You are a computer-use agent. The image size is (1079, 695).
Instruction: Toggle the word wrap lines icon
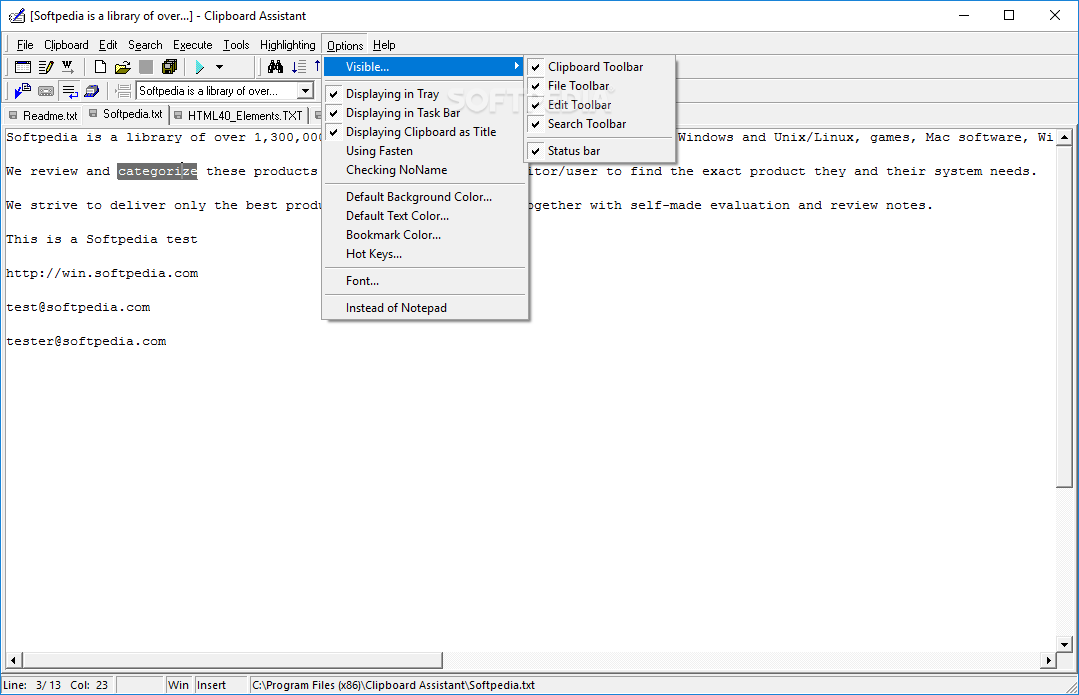(70, 91)
